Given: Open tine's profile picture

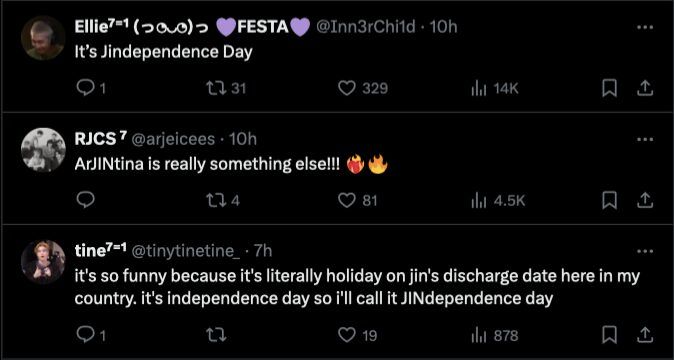Looking at the screenshot, I should 43,262.
